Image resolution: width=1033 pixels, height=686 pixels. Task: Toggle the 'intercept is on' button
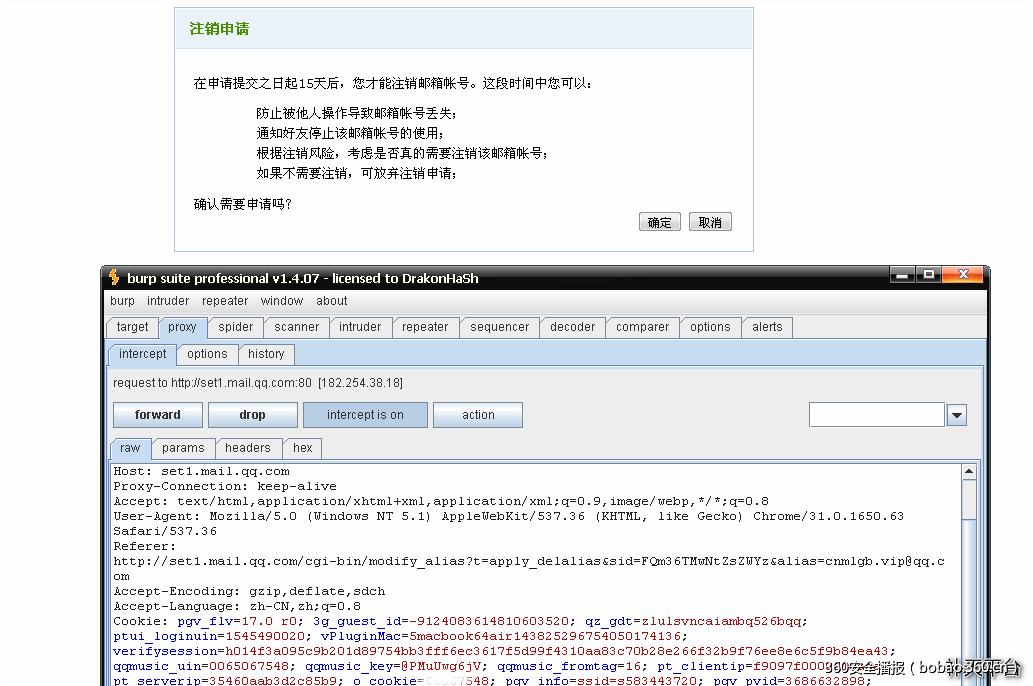pyautogui.click(x=365, y=415)
